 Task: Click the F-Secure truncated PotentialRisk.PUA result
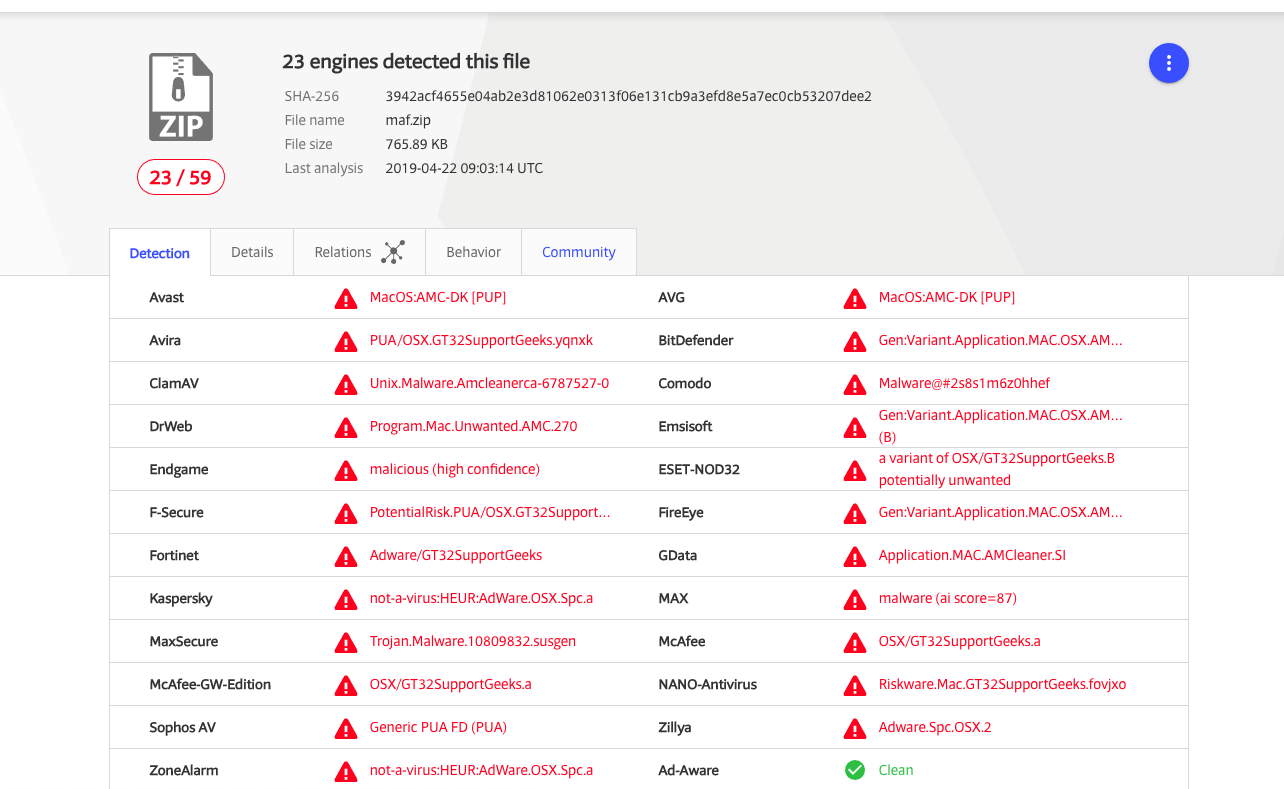pos(490,512)
